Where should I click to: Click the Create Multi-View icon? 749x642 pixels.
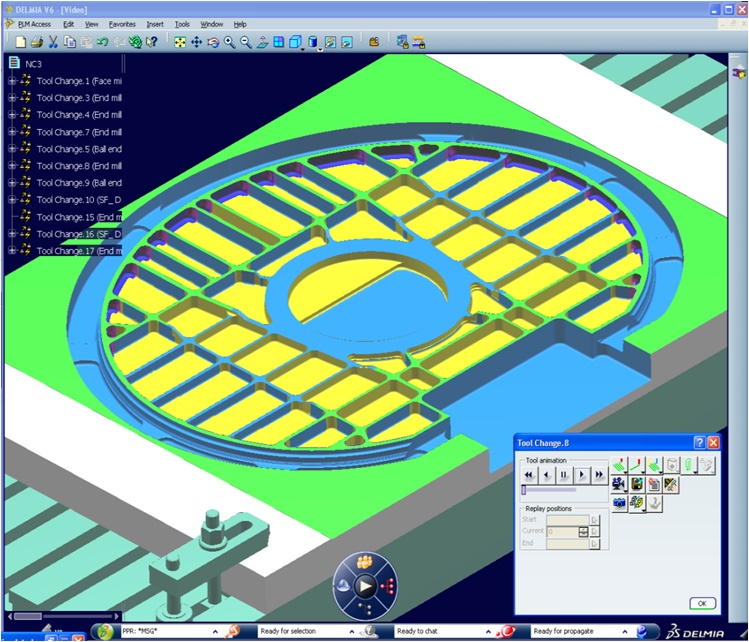point(278,42)
